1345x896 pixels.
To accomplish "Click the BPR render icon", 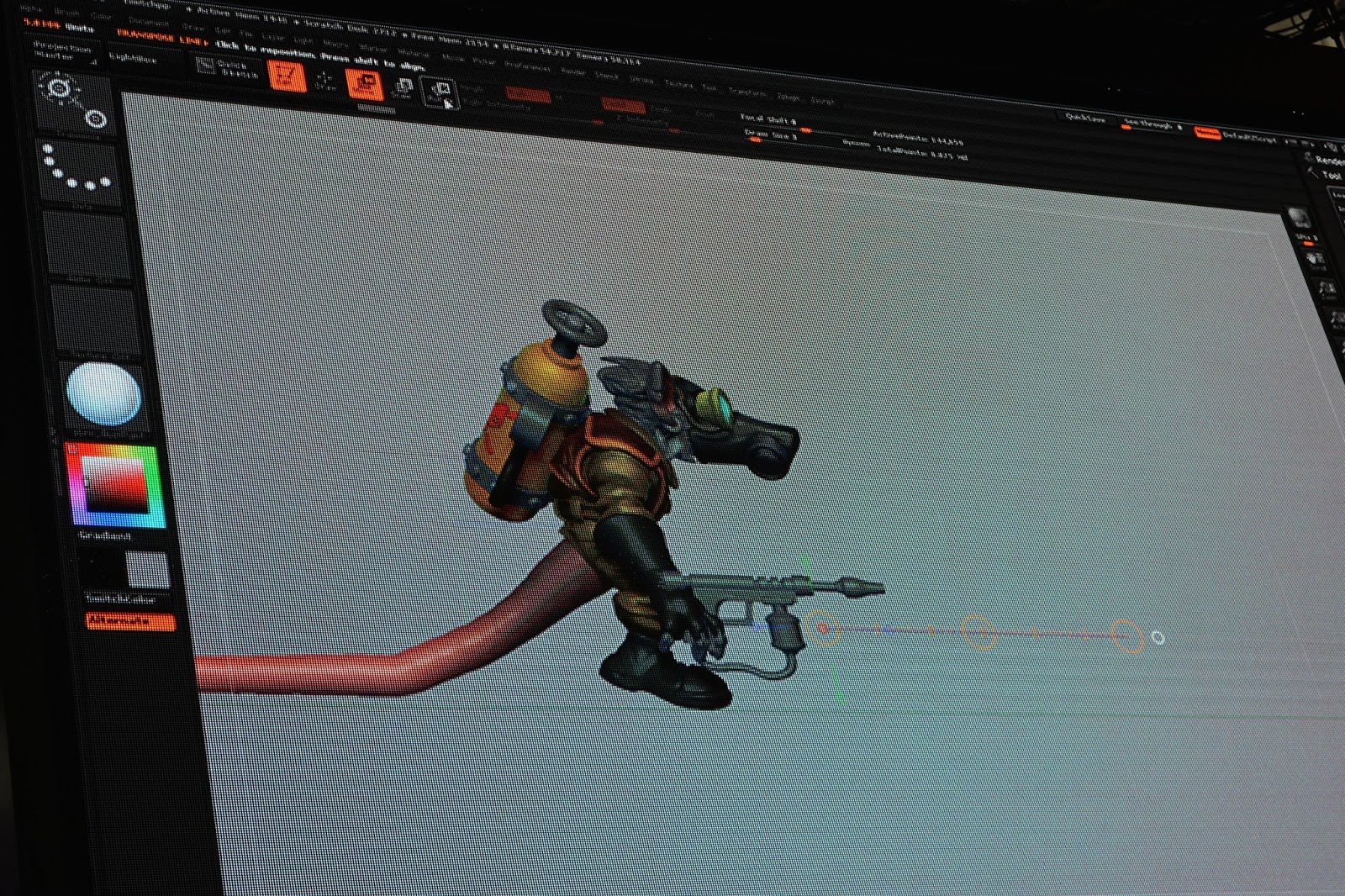I will pos(1299,218).
